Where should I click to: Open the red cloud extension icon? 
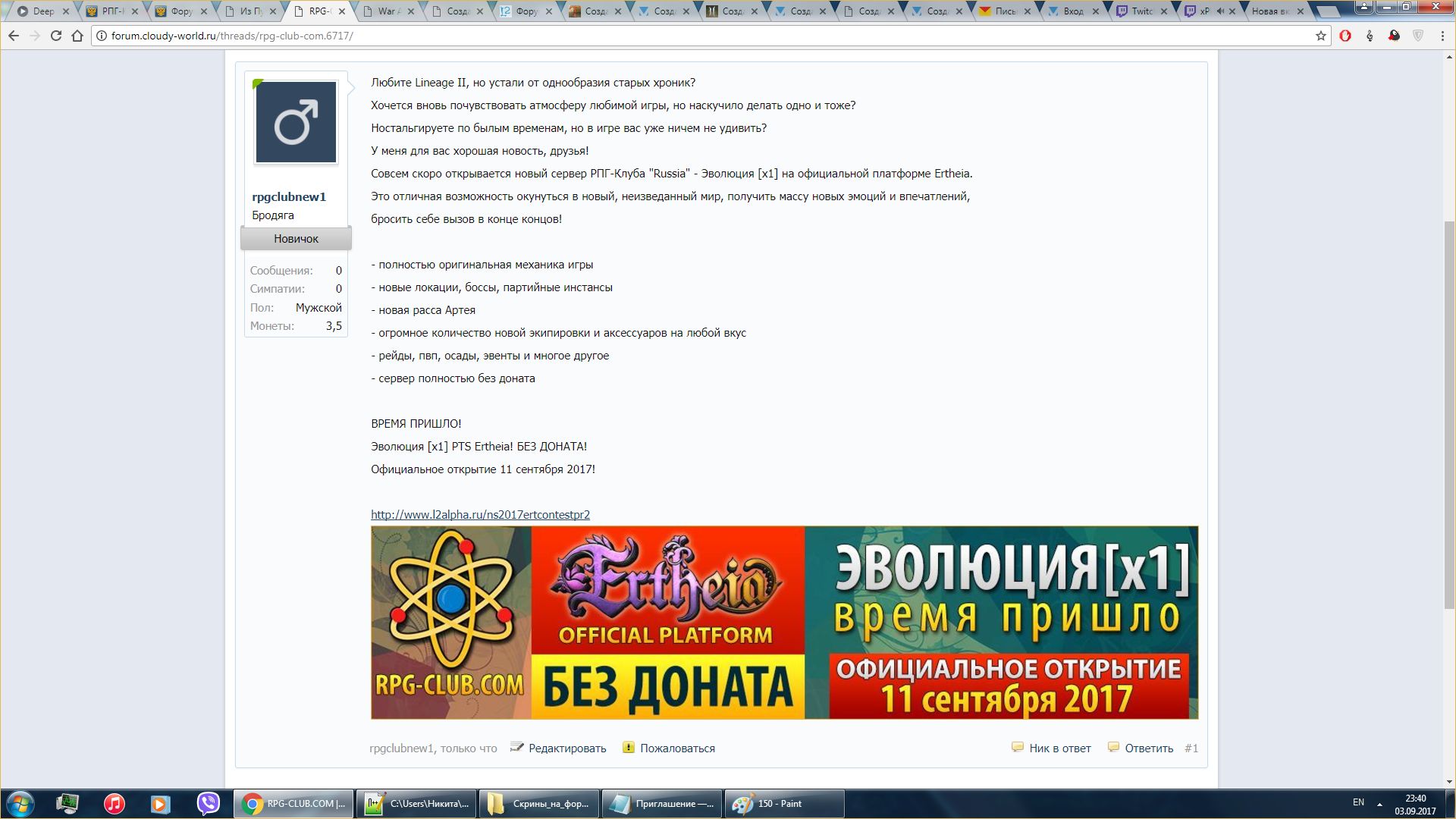point(1394,36)
